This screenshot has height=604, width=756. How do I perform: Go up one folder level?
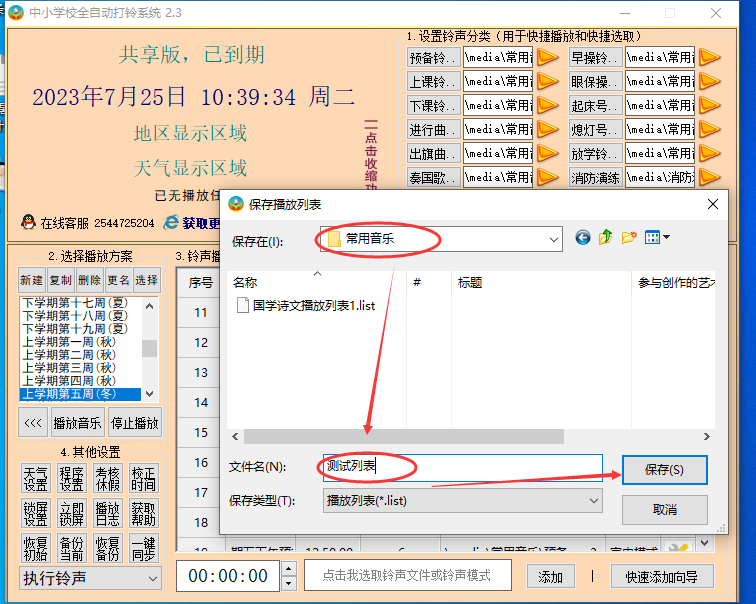tap(606, 238)
